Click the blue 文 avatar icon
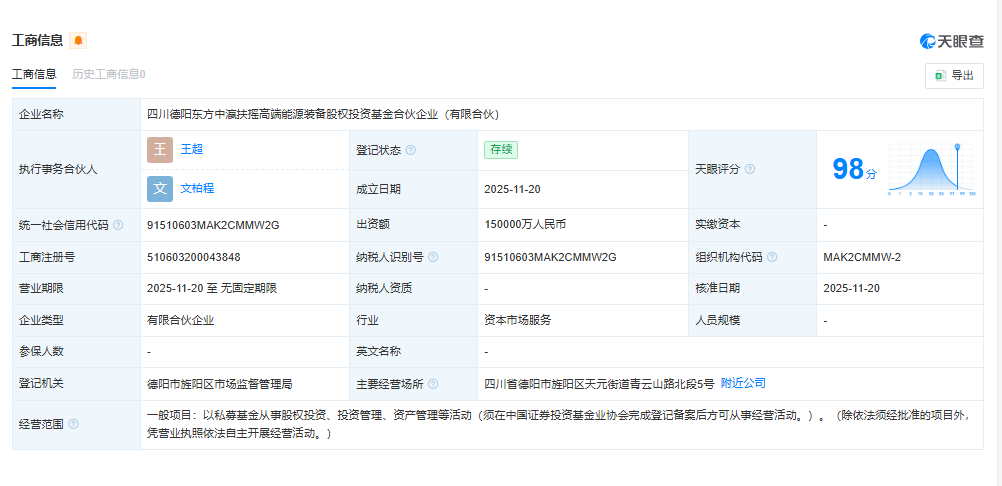 point(160,189)
